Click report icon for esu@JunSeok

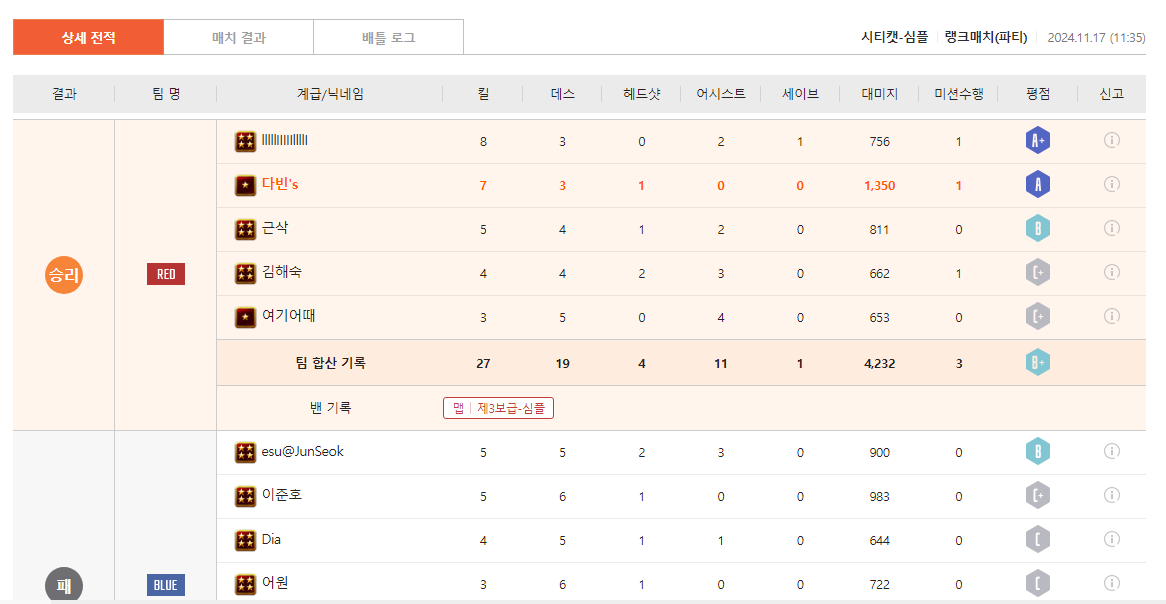coord(1111,451)
